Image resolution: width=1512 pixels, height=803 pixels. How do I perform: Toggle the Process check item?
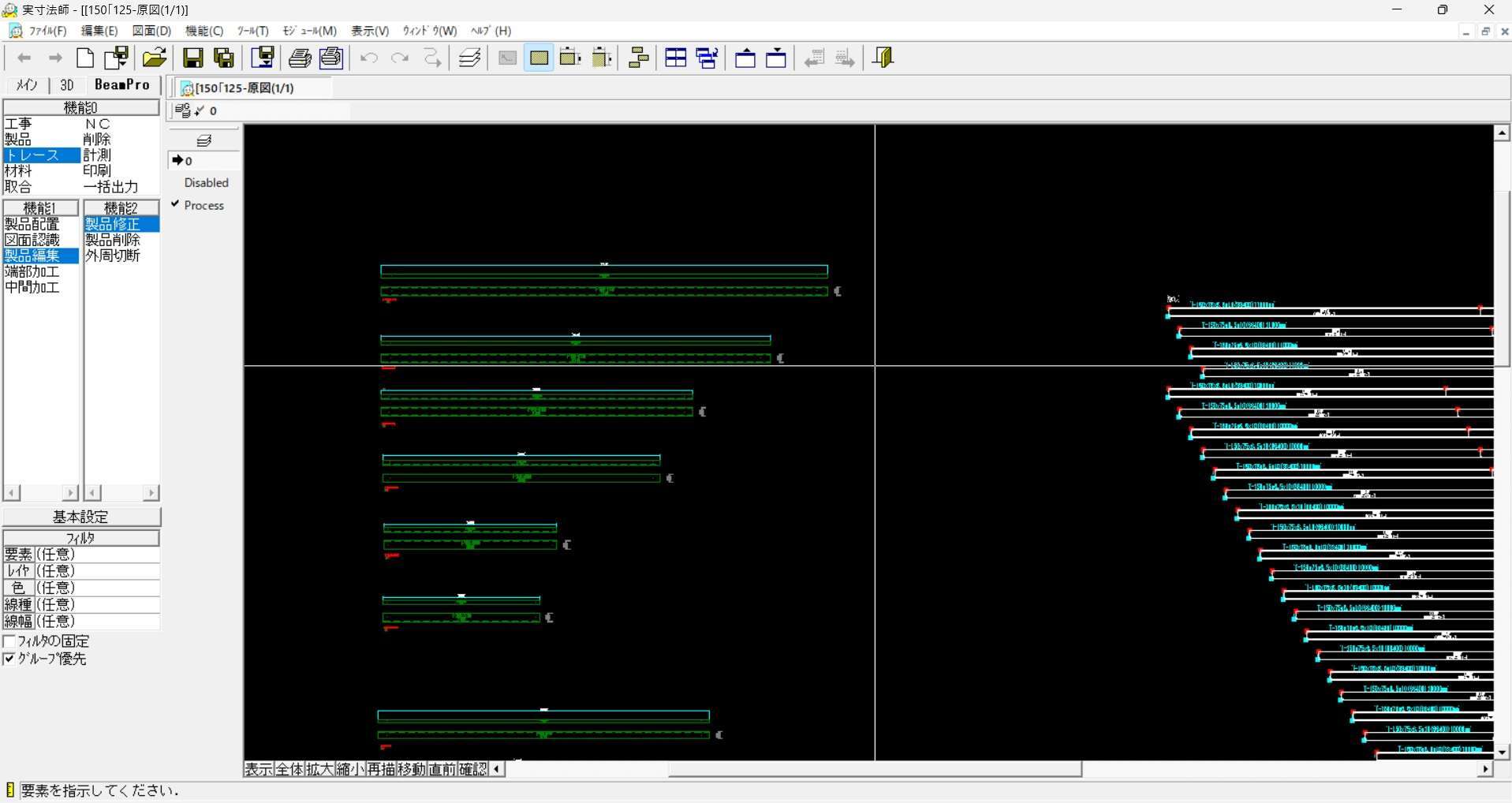203,205
